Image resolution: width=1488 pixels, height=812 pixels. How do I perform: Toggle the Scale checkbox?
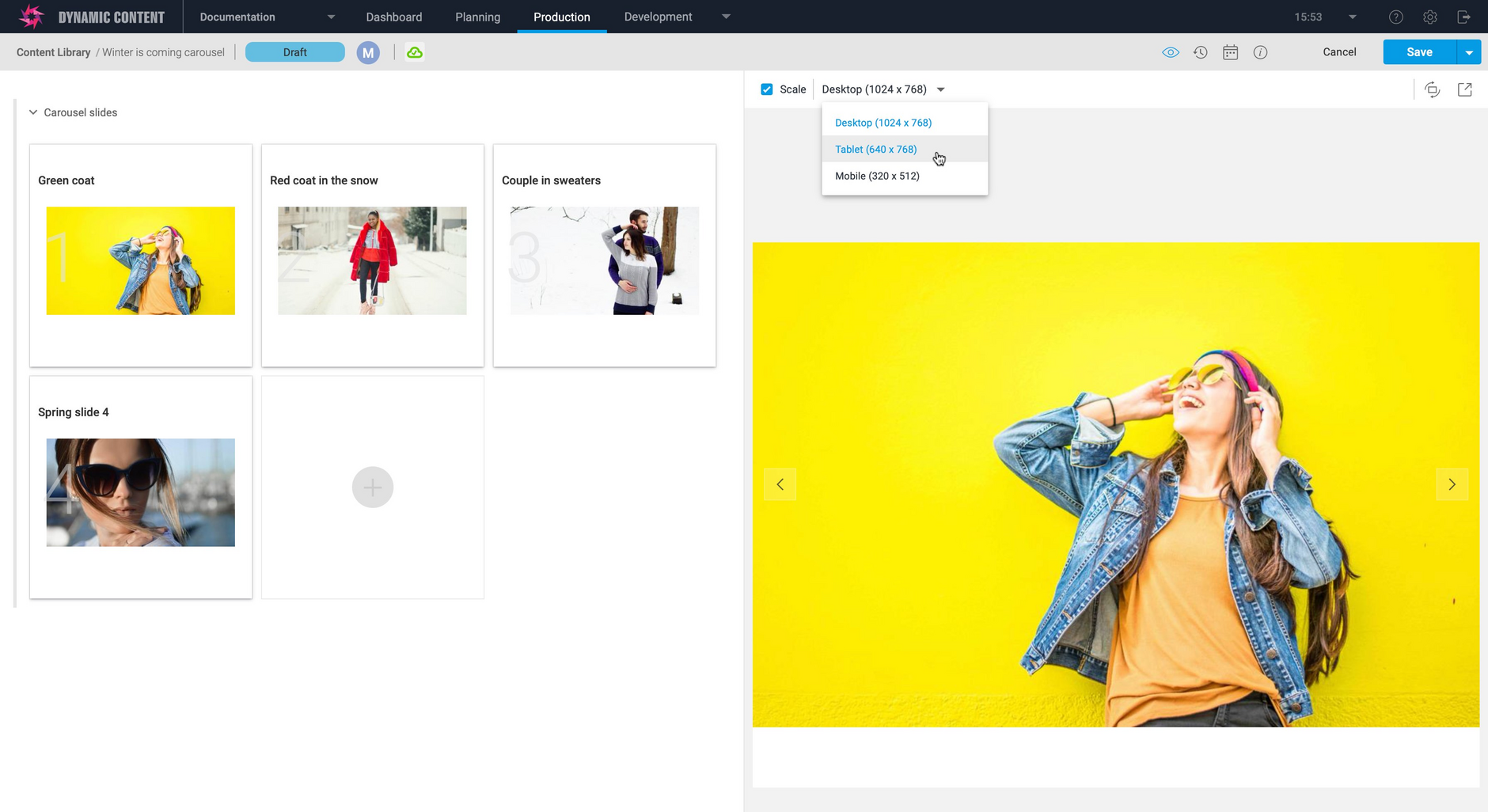pos(766,89)
